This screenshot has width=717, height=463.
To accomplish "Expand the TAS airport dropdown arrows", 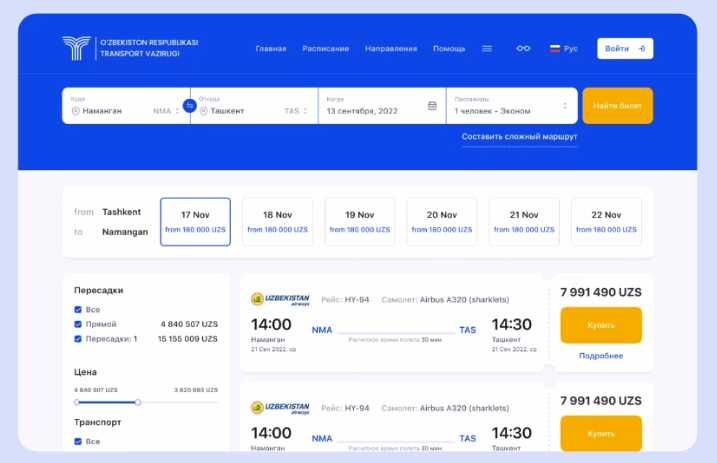I will [305, 111].
